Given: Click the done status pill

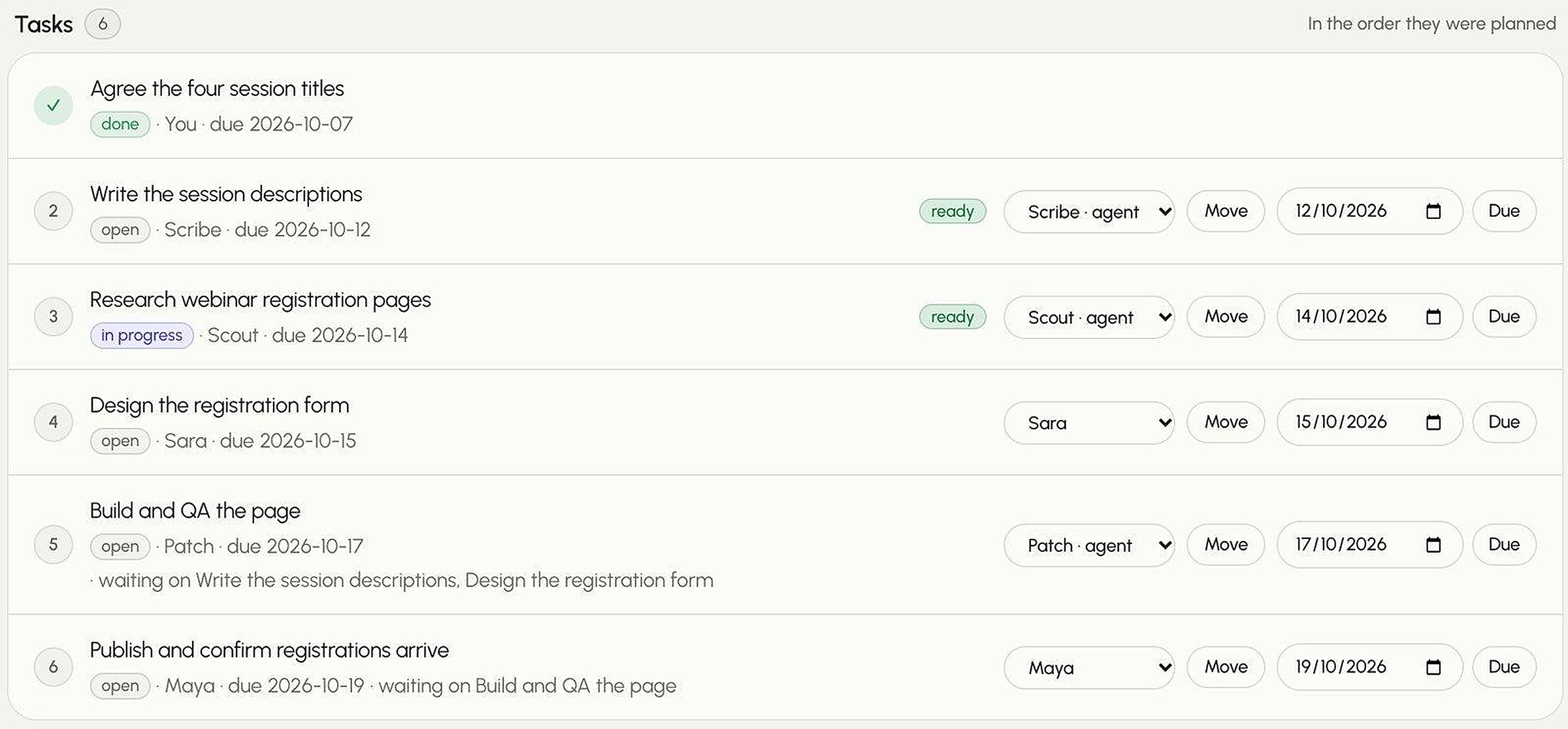Looking at the screenshot, I should (x=120, y=124).
